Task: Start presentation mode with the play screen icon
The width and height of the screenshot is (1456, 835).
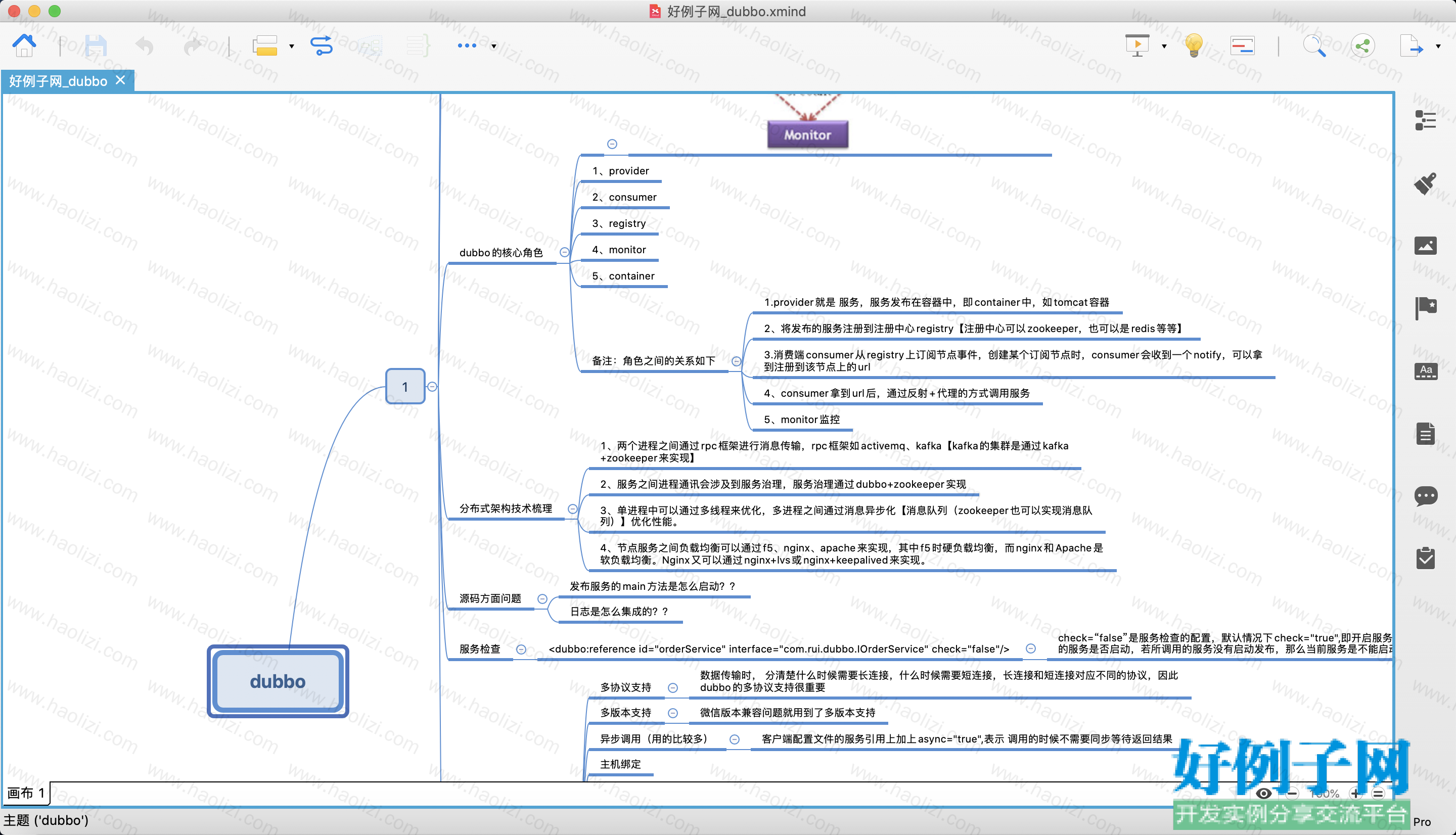Action: tap(1136, 45)
